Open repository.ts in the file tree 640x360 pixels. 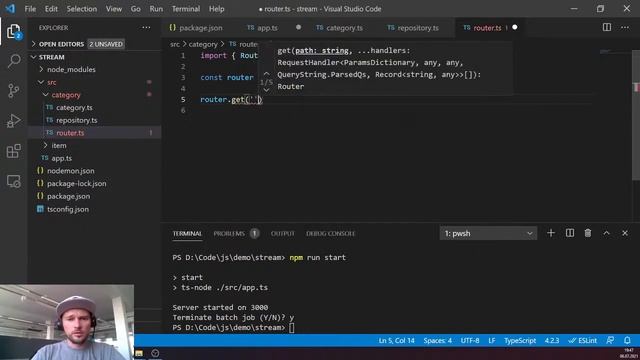pyautogui.click(x=77, y=120)
